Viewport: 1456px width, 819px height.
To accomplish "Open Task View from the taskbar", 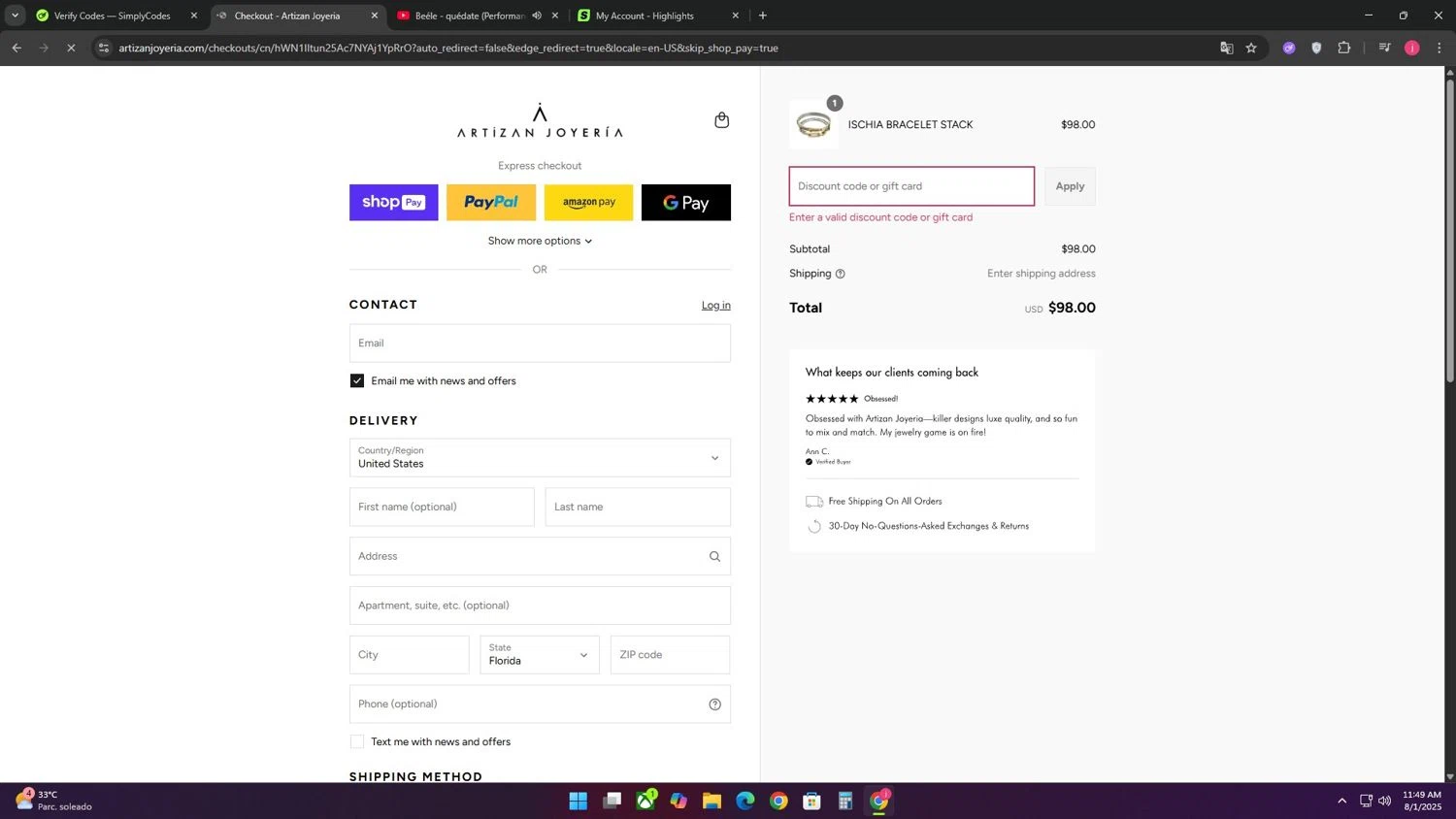I will [612, 801].
